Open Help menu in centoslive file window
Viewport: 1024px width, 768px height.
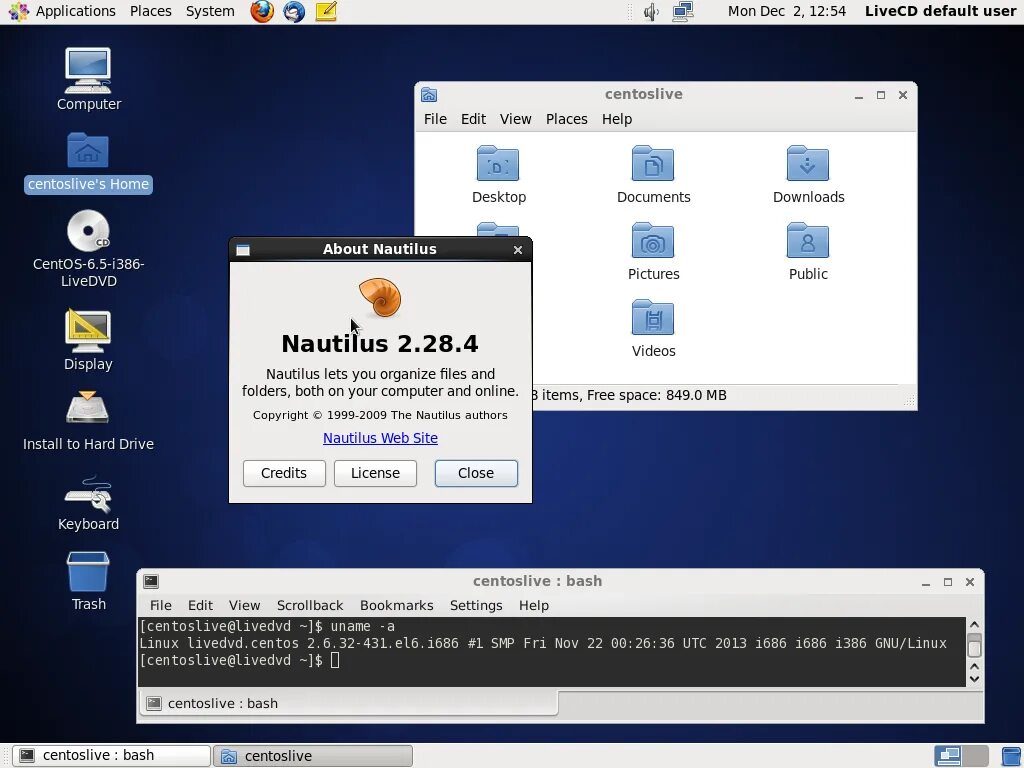616,119
